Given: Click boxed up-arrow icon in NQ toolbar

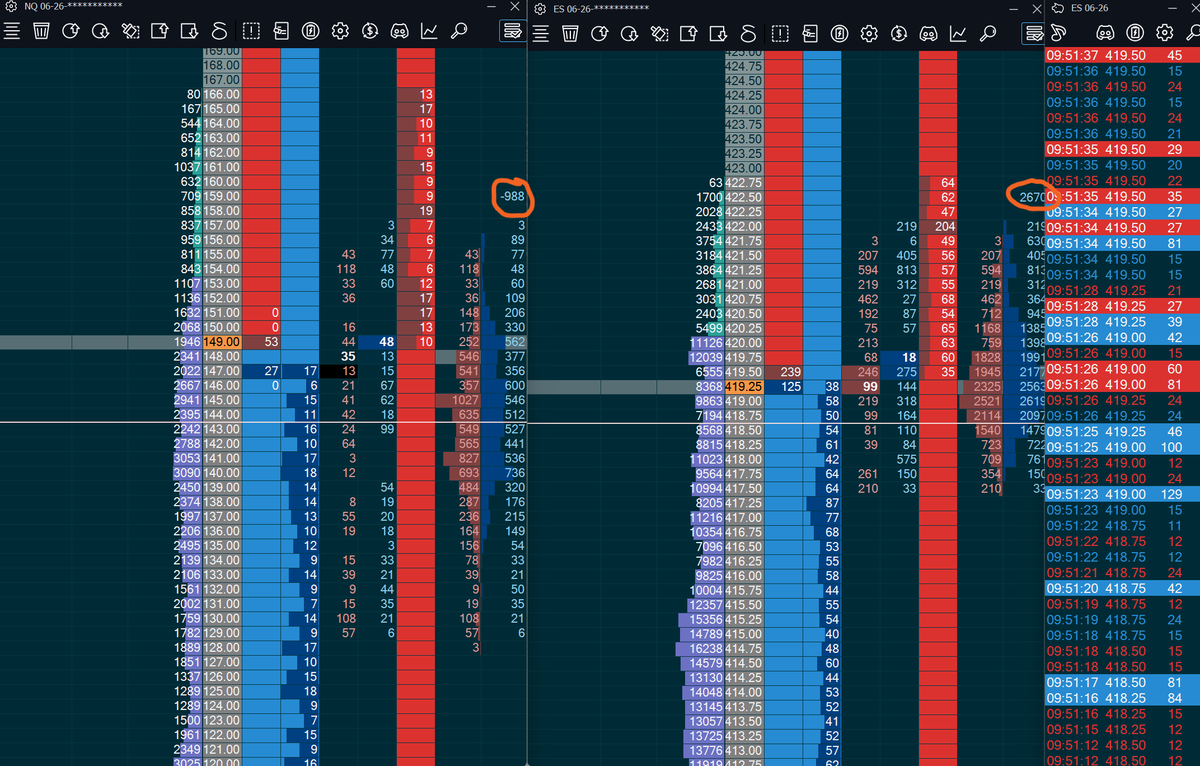Looking at the screenshot, I should coord(160,31).
